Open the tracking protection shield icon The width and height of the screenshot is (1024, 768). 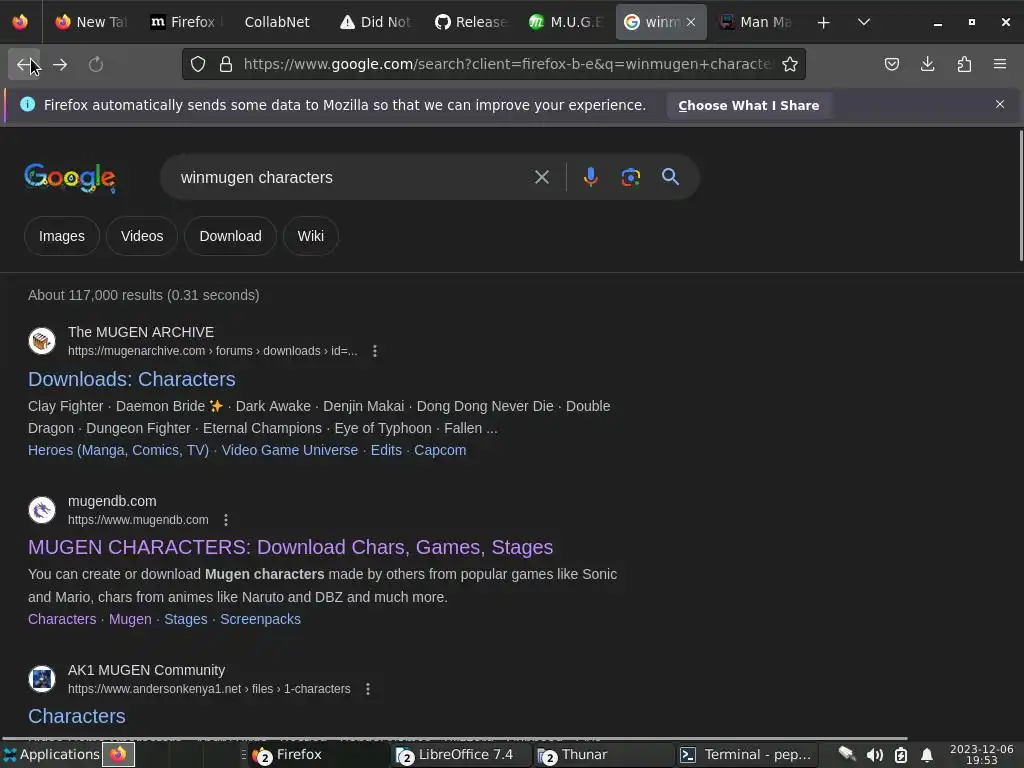pyautogui.click(x=198, y=64)
